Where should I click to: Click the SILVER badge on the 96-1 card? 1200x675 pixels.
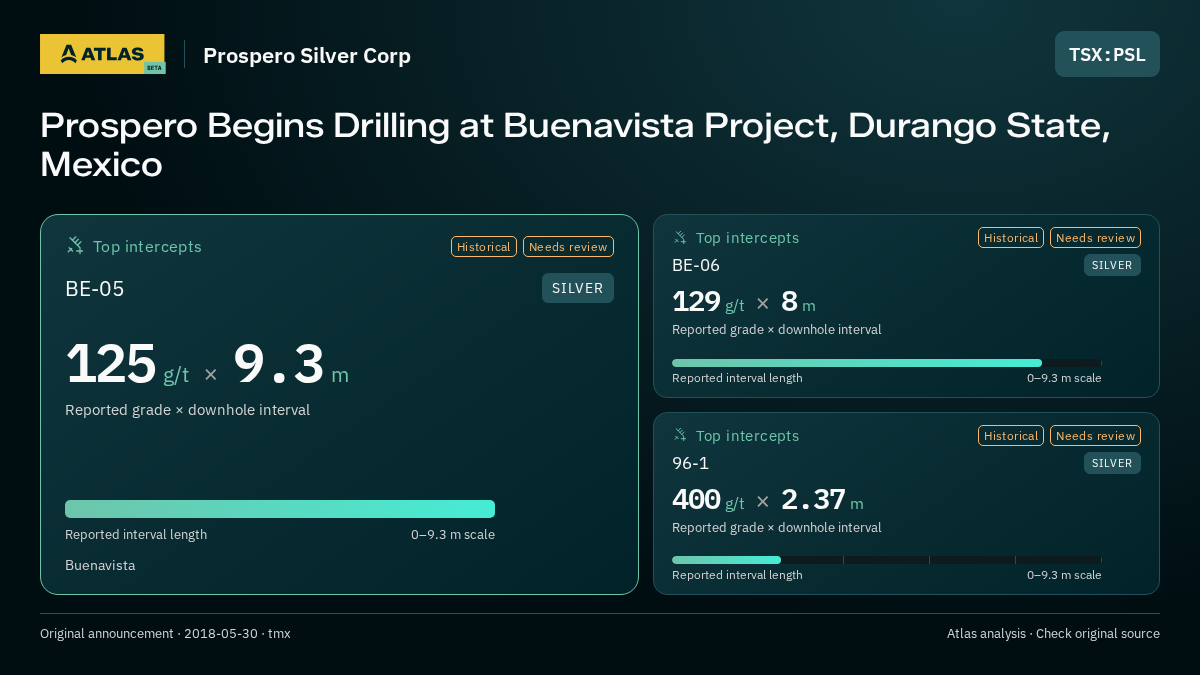coord(1112,463)
